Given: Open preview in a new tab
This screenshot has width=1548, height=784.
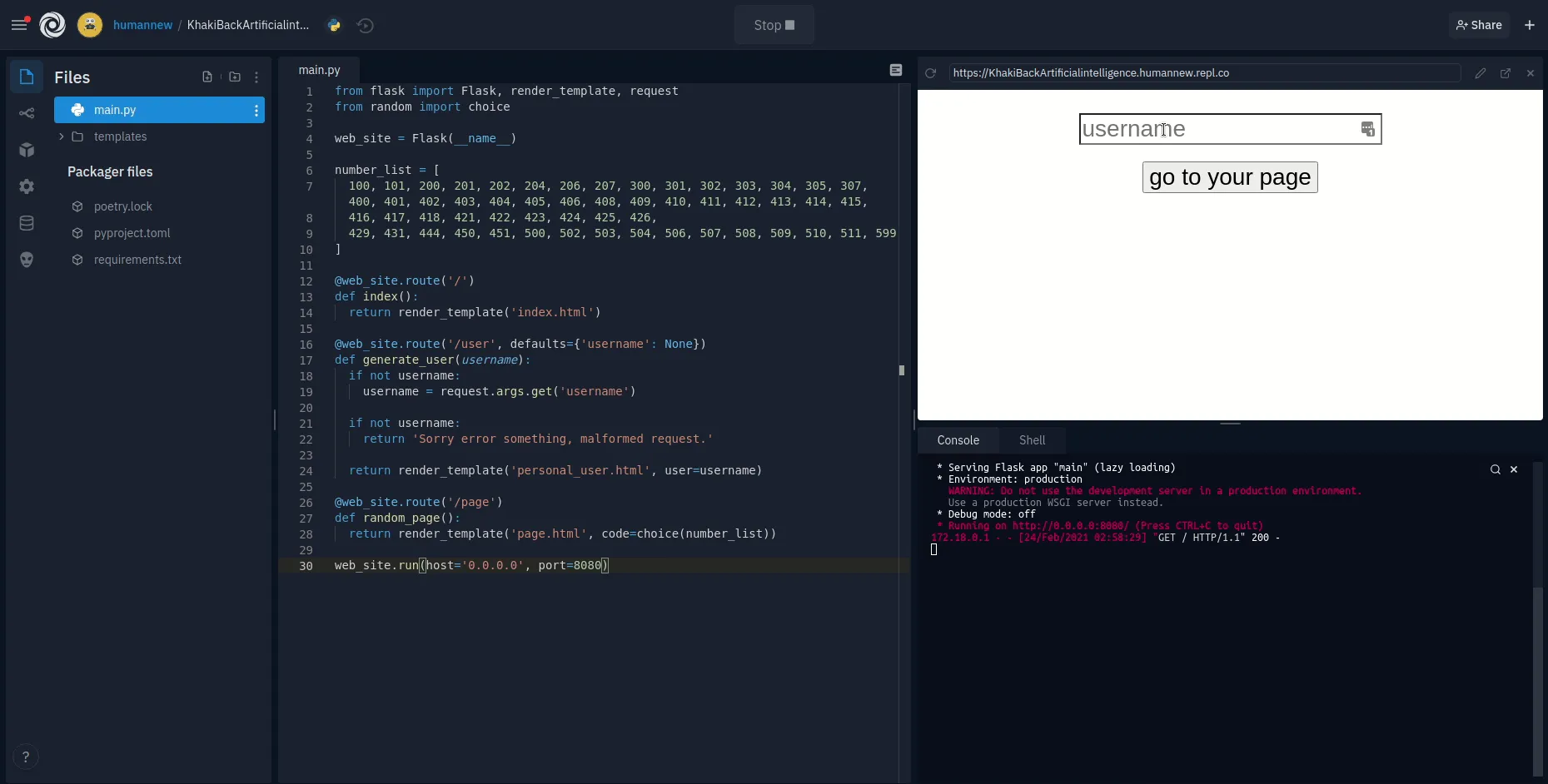Looking at the screenshot, I should coord(1506,73).
